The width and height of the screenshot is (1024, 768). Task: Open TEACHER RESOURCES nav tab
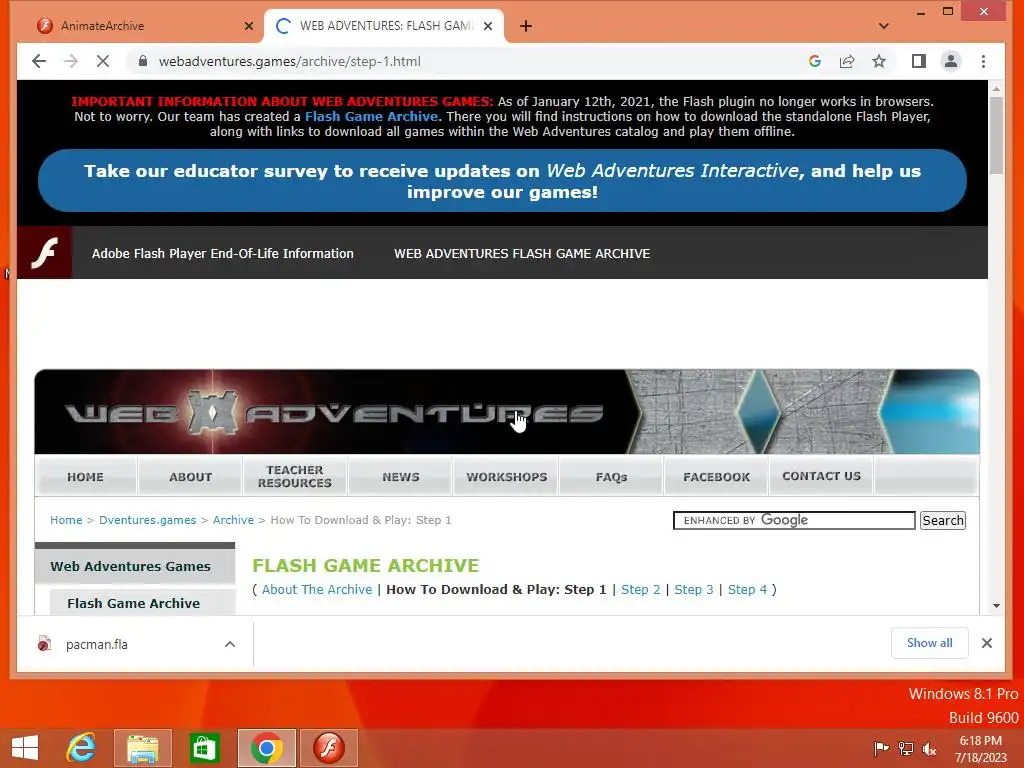point(295,477)
